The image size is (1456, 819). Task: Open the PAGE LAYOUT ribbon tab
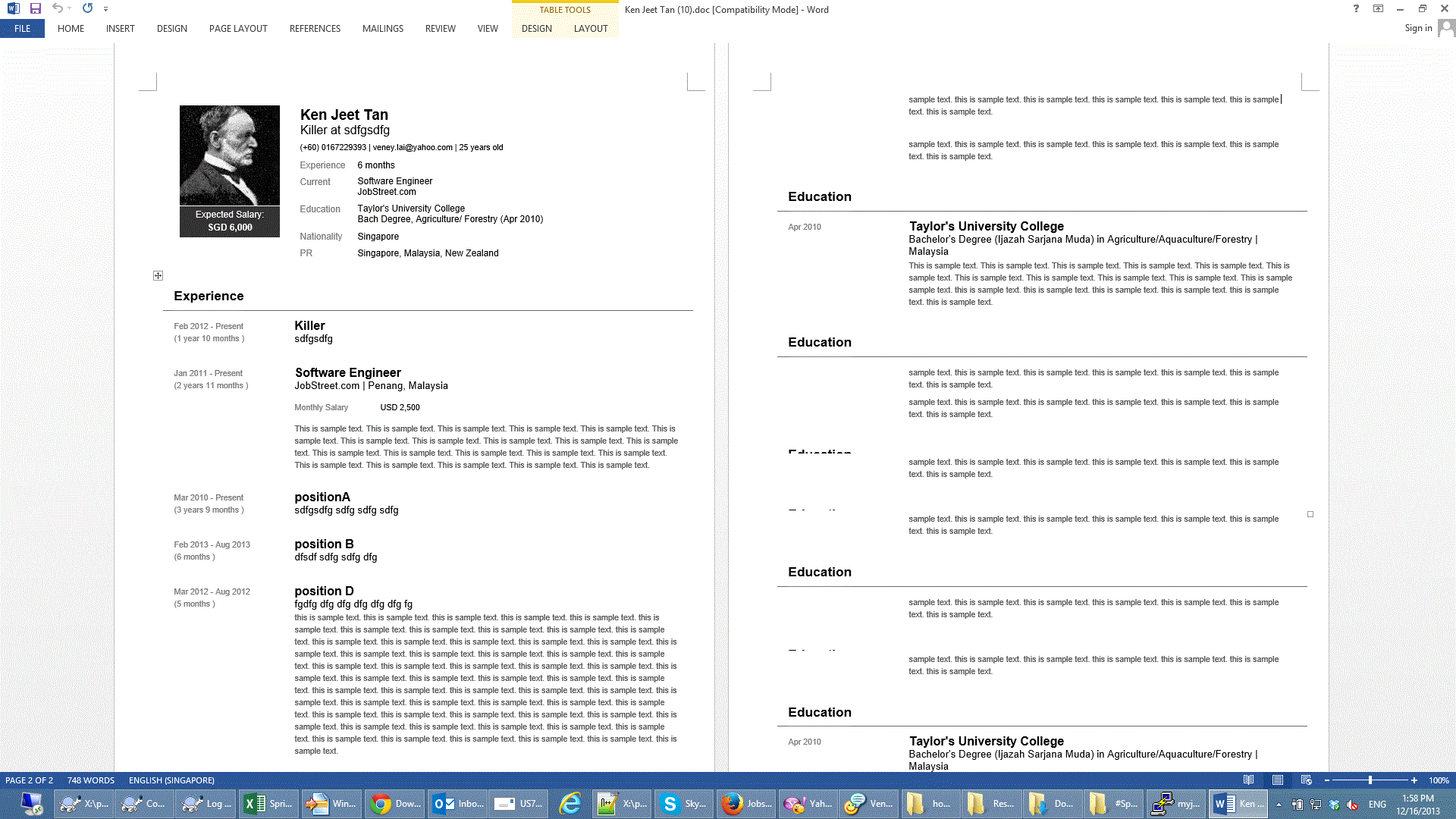[238, 29]
